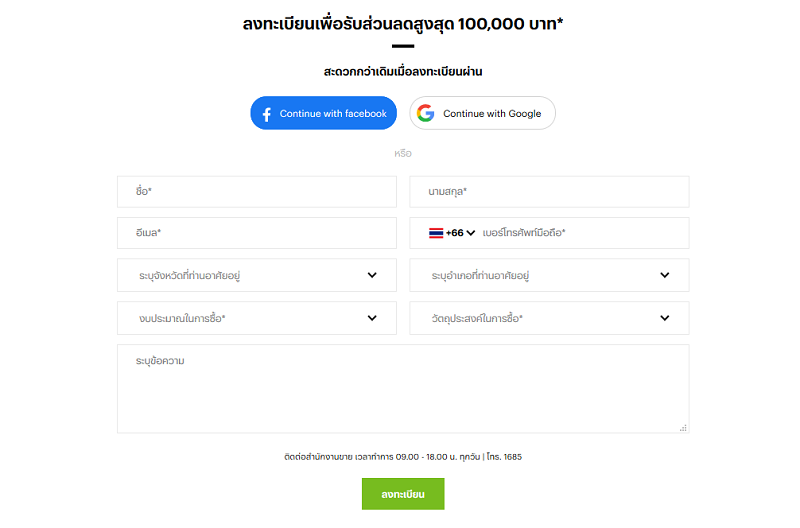Click the purpose dropdown chevron arrow

pyautogui.click(x=664, y=318)
